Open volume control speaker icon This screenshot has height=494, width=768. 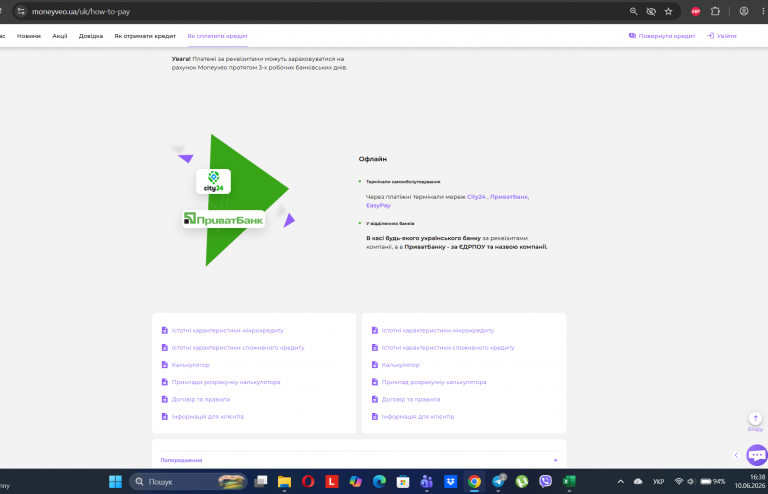[691, 482]
